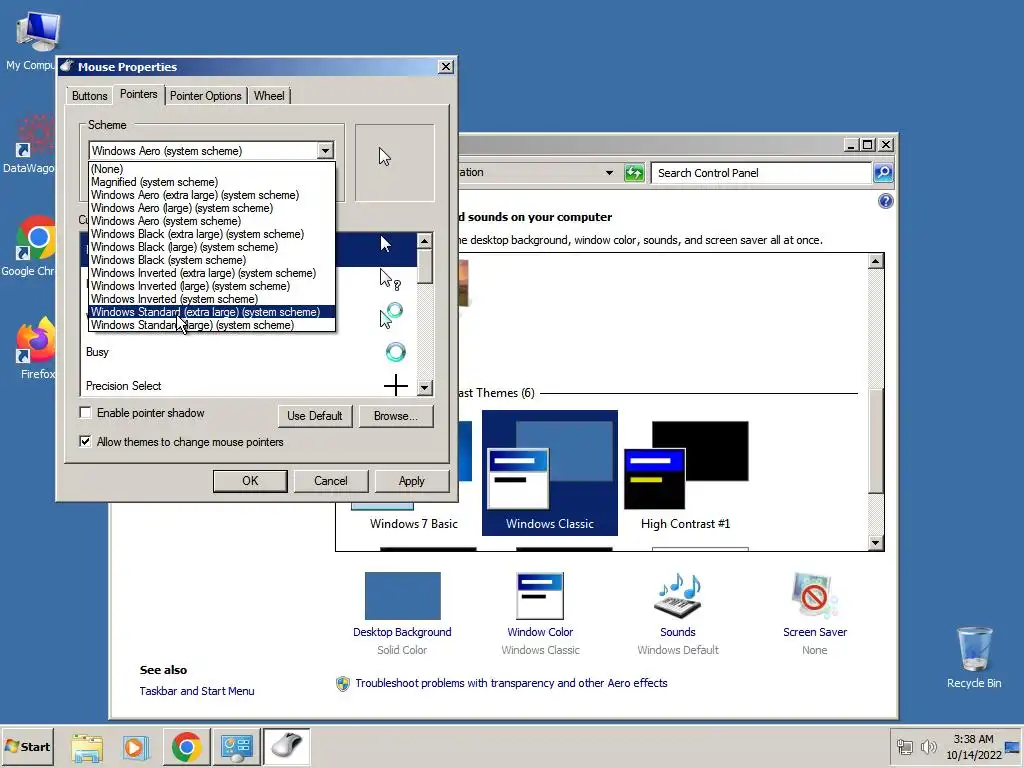Select the Help Select pointer icon
The height and width of the screenshot is (768, 1024).
pyautogui.click(x=389, y=280)
